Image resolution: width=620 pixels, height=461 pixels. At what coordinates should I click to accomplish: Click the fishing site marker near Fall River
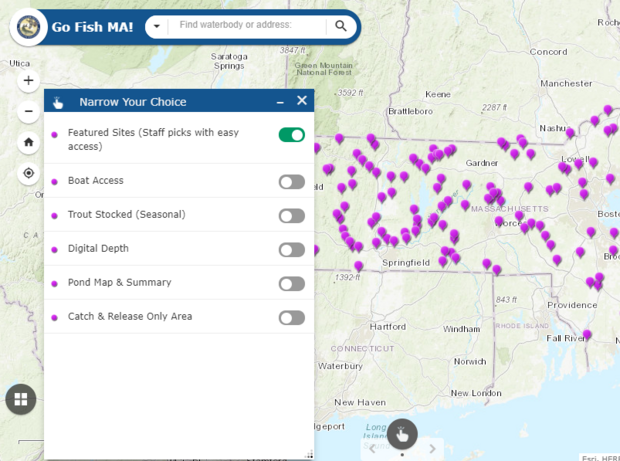point(587,336)
